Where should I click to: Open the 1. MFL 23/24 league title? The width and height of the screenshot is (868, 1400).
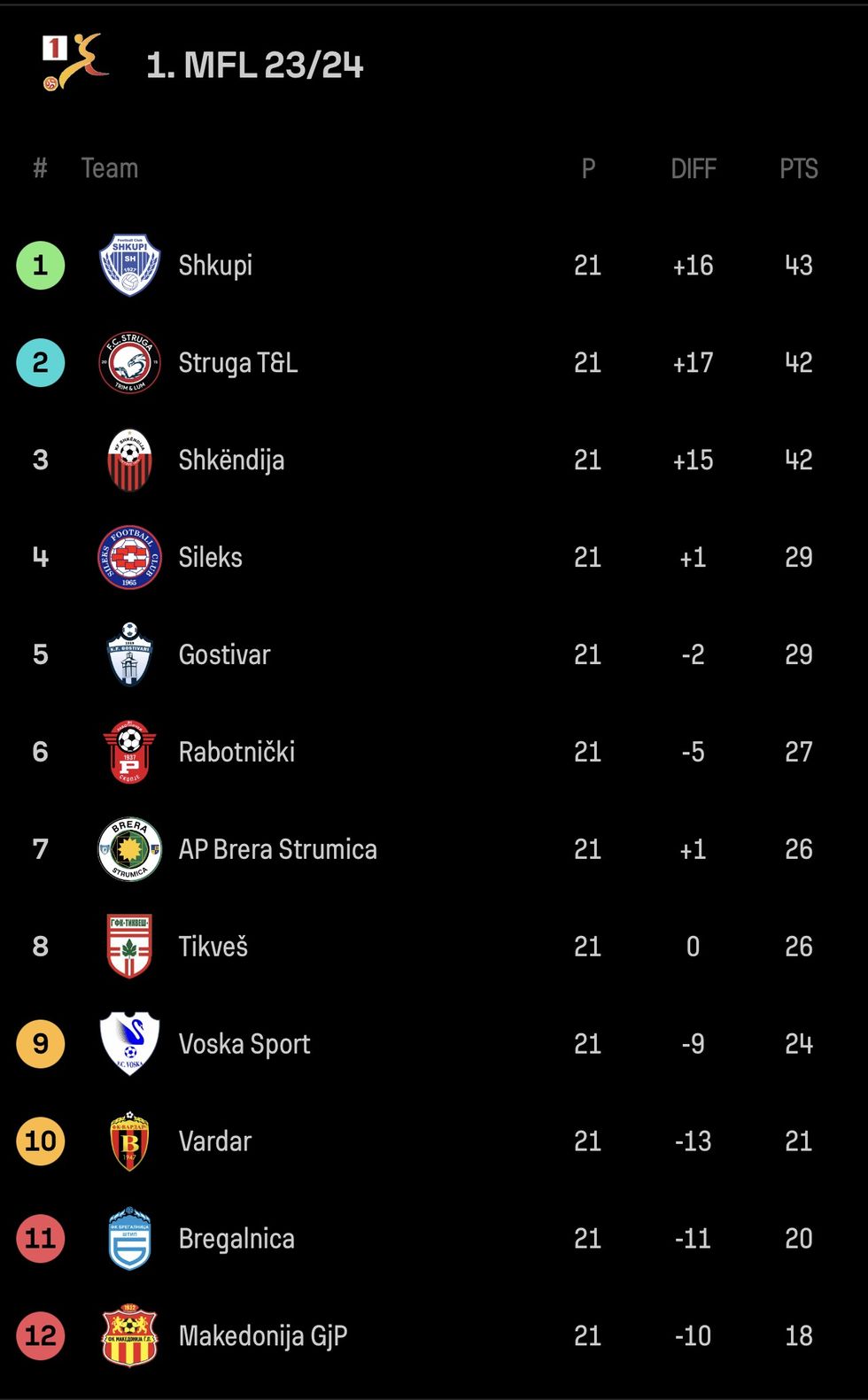click(254, 65)
